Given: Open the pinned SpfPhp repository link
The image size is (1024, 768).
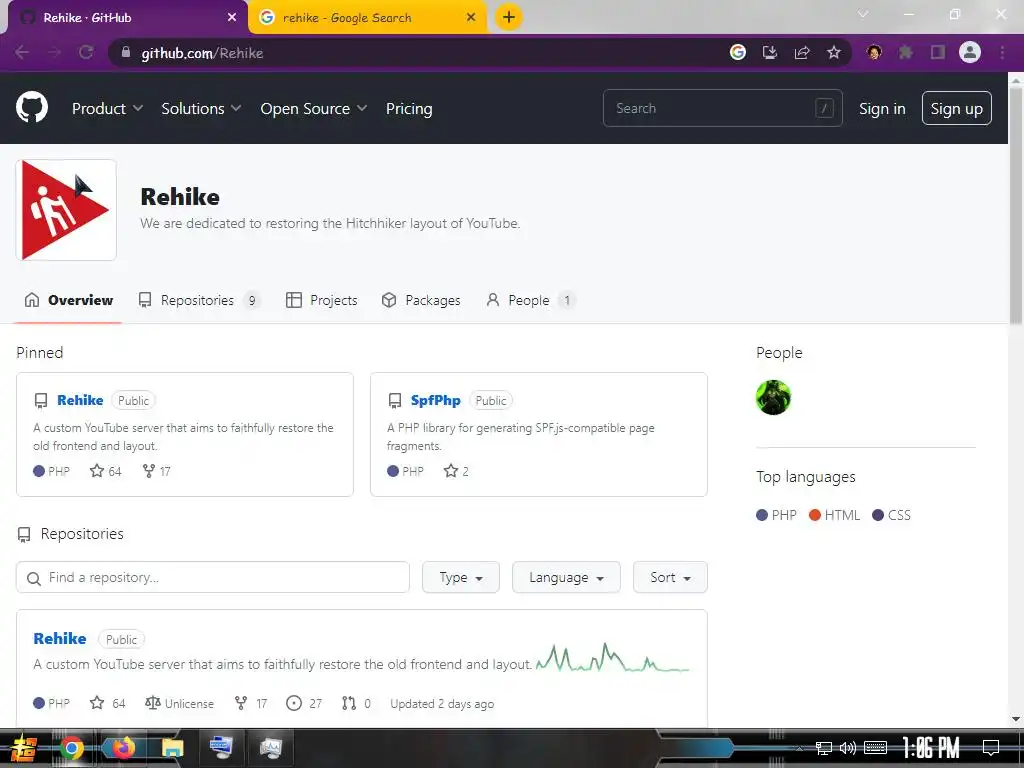Looking at the screenshot, I should point(436,400).
